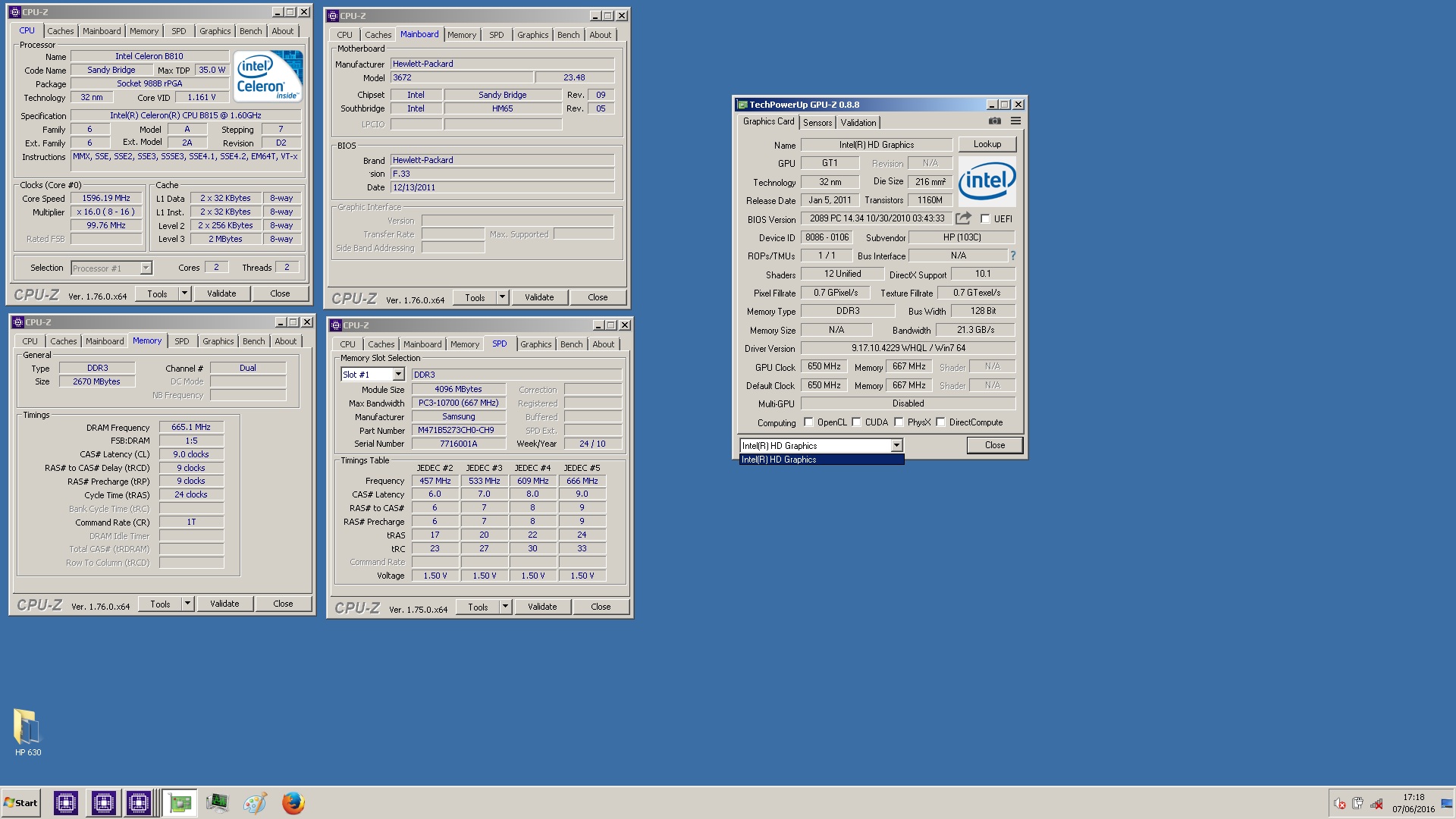Launch Firefox from the taskbar
This screenshot has height=819, width=1456.
293,803
